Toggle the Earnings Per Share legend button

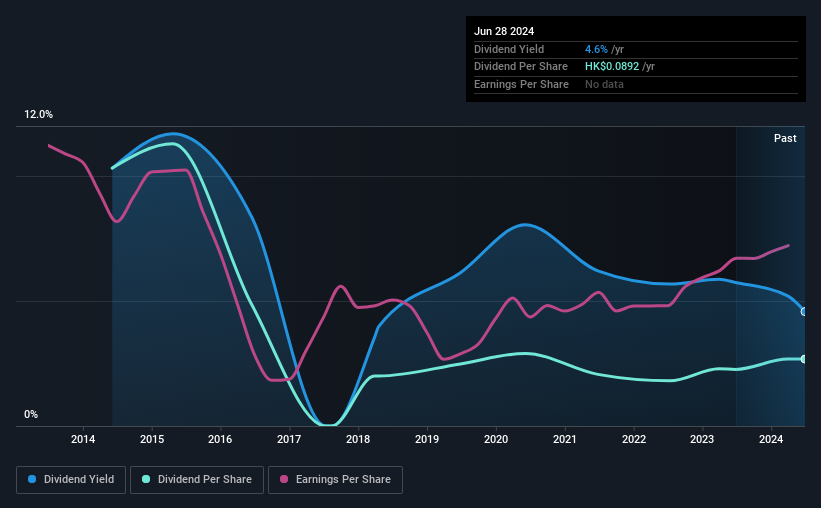coord(335,480)
